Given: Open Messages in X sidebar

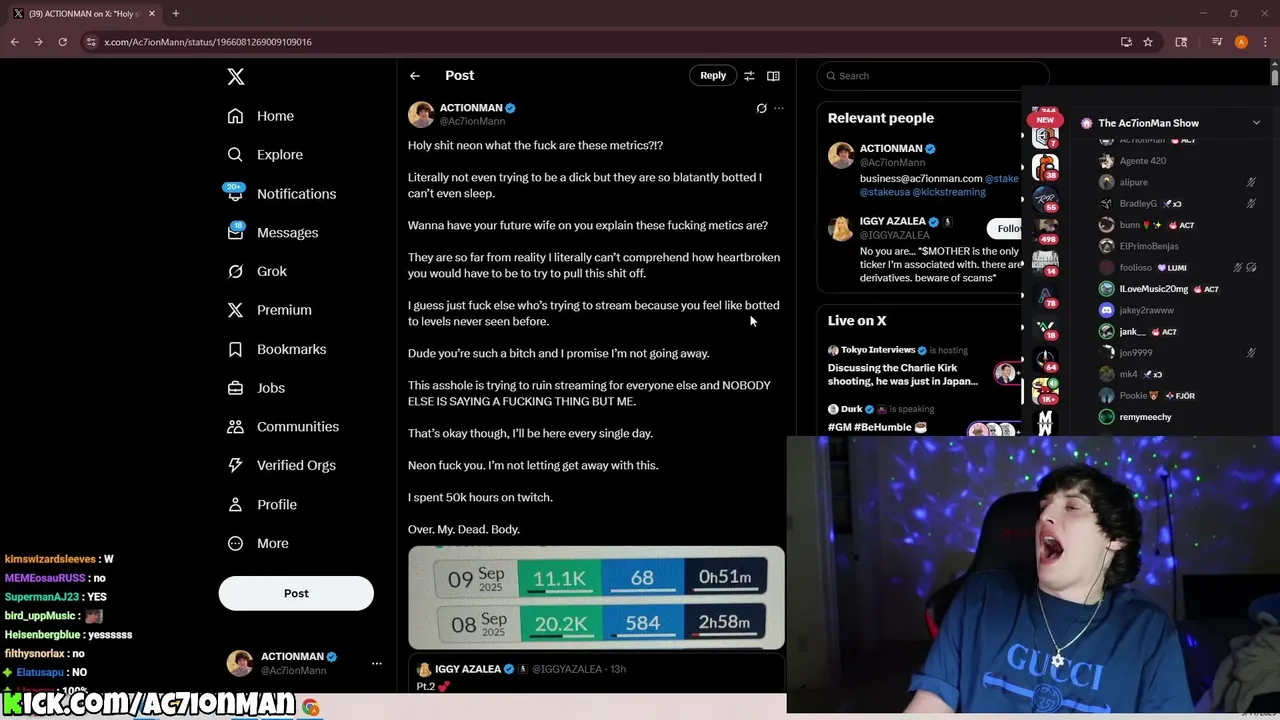Looking at the screenshot, I should pyautogui.click(x=272, y=232).
